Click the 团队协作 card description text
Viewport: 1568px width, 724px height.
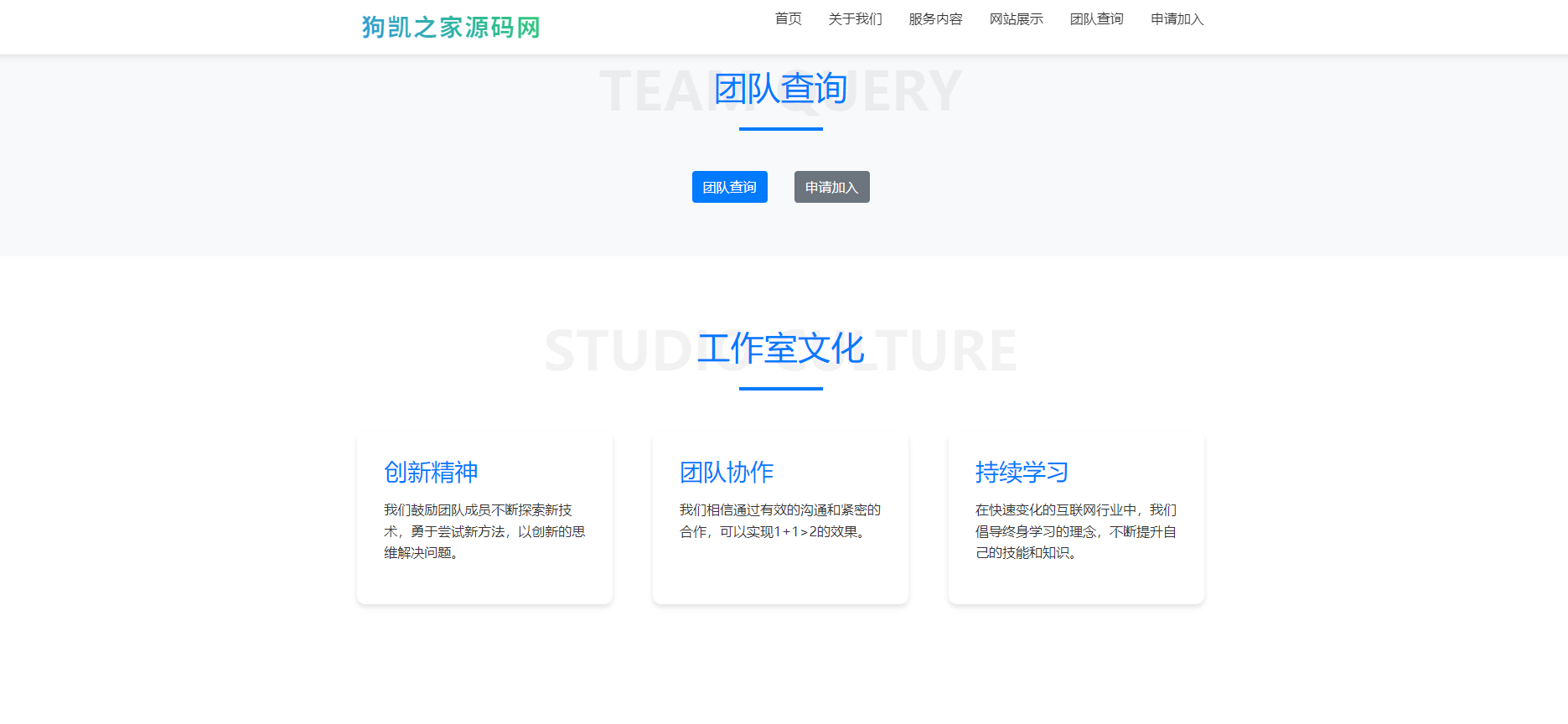[x=780, y=521]
